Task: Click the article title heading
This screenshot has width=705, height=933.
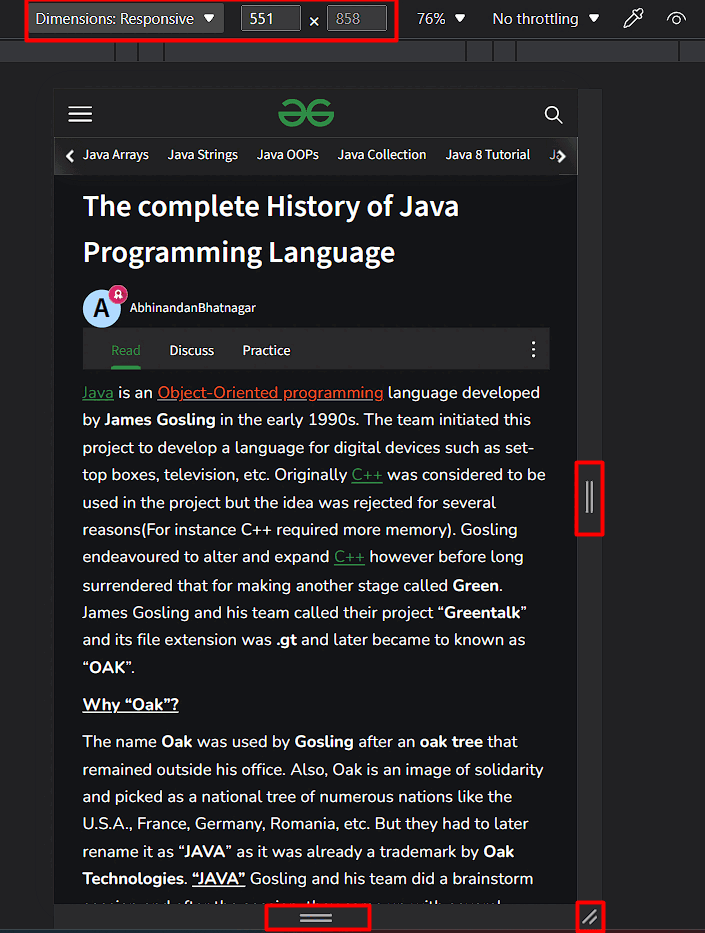Action: (271, 229)
